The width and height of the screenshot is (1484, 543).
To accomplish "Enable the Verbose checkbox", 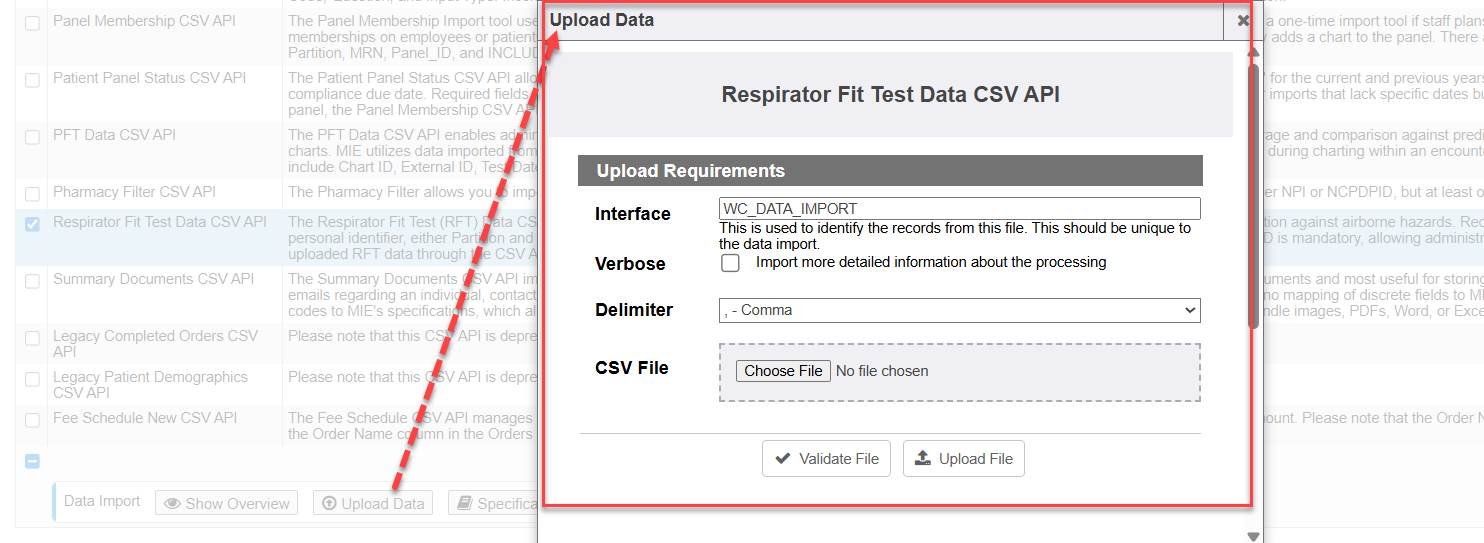I will 731,263.
